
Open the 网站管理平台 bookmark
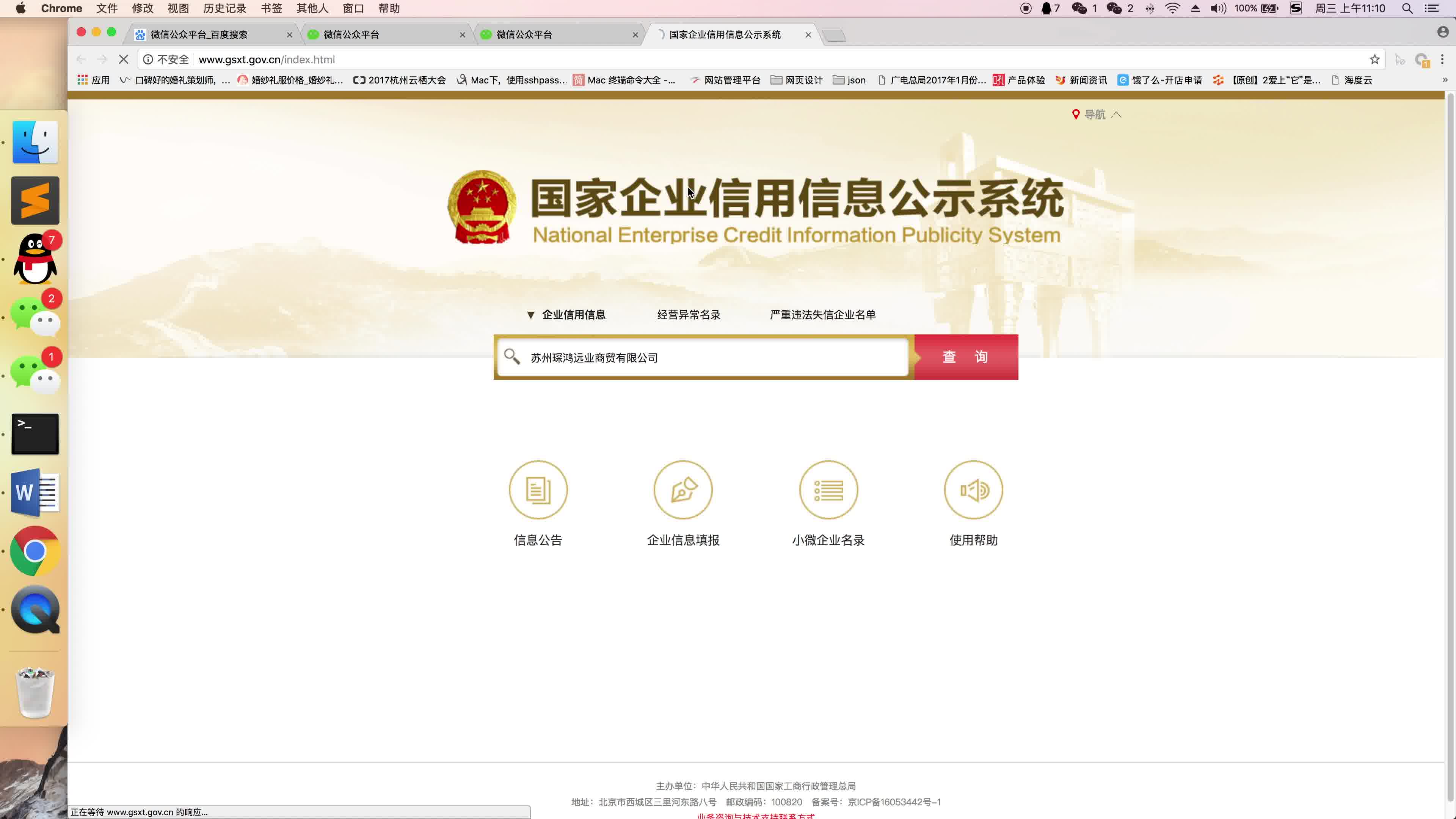coord(725,80)
